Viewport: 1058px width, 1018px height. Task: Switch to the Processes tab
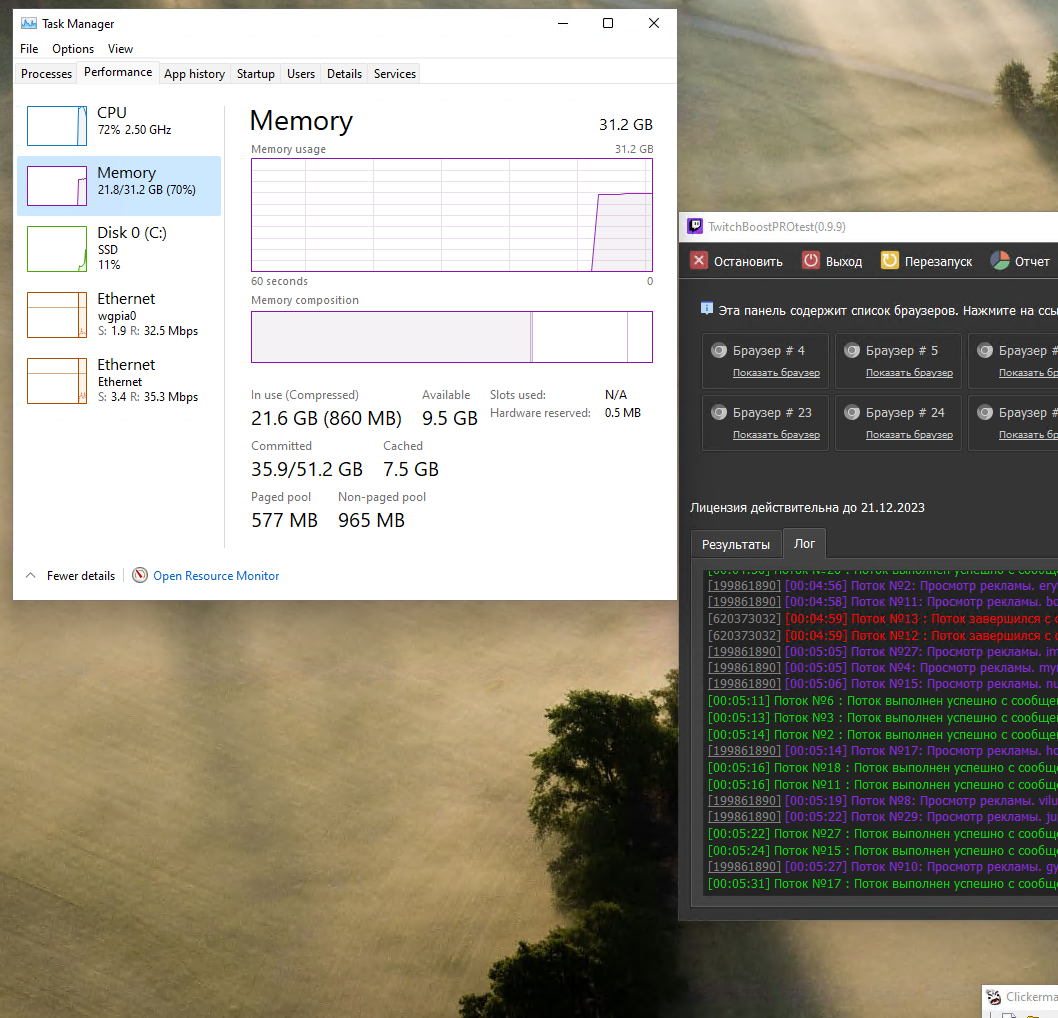click(x=46, y=74)
